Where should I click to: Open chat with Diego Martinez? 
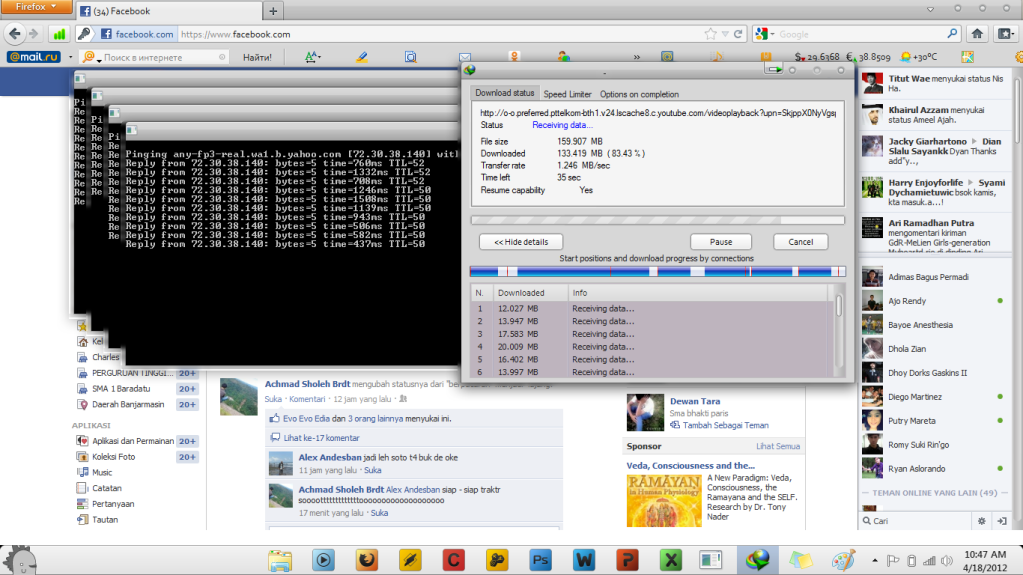(x=915, y=397)
